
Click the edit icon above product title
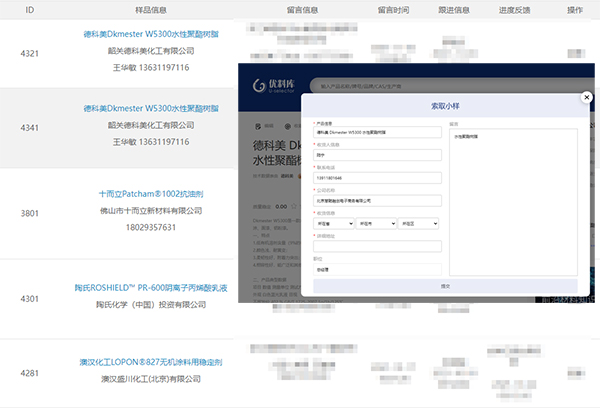pyautogui.click(x=258, y=126)
